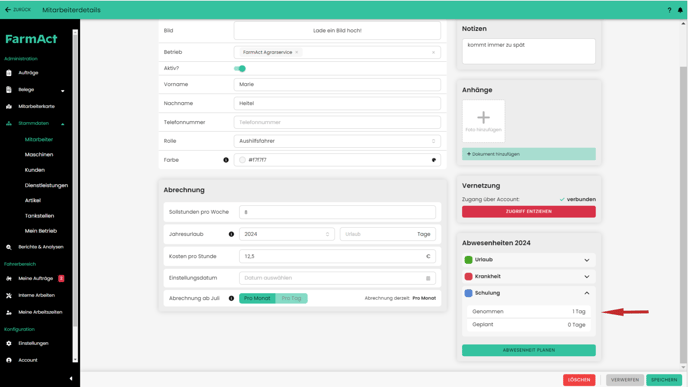Open Kunden in the sidebar
Viewport: 688px width, 387px height.
pos(35,170)
